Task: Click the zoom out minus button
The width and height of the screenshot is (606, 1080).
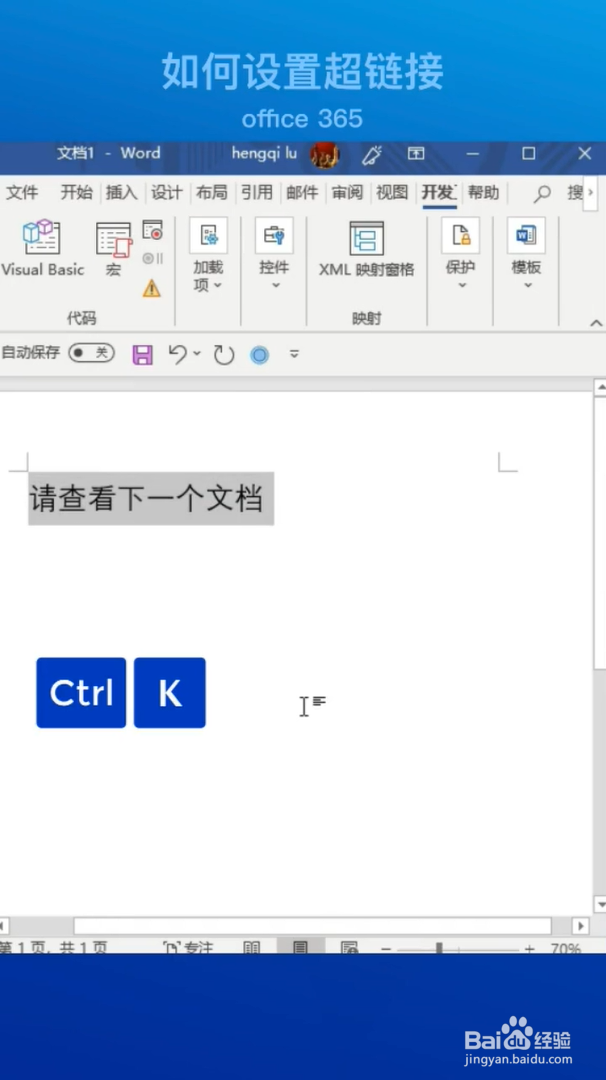Action: point(386,949)
